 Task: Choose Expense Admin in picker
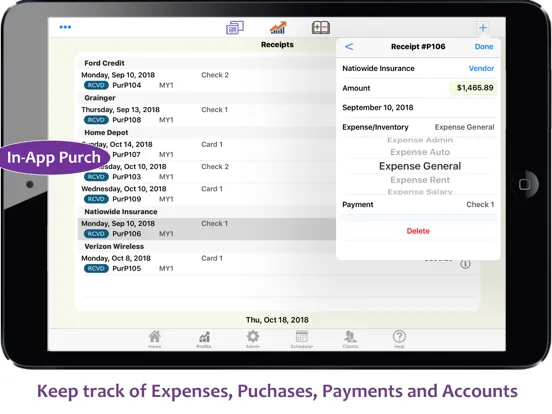[x=420, y=140]
